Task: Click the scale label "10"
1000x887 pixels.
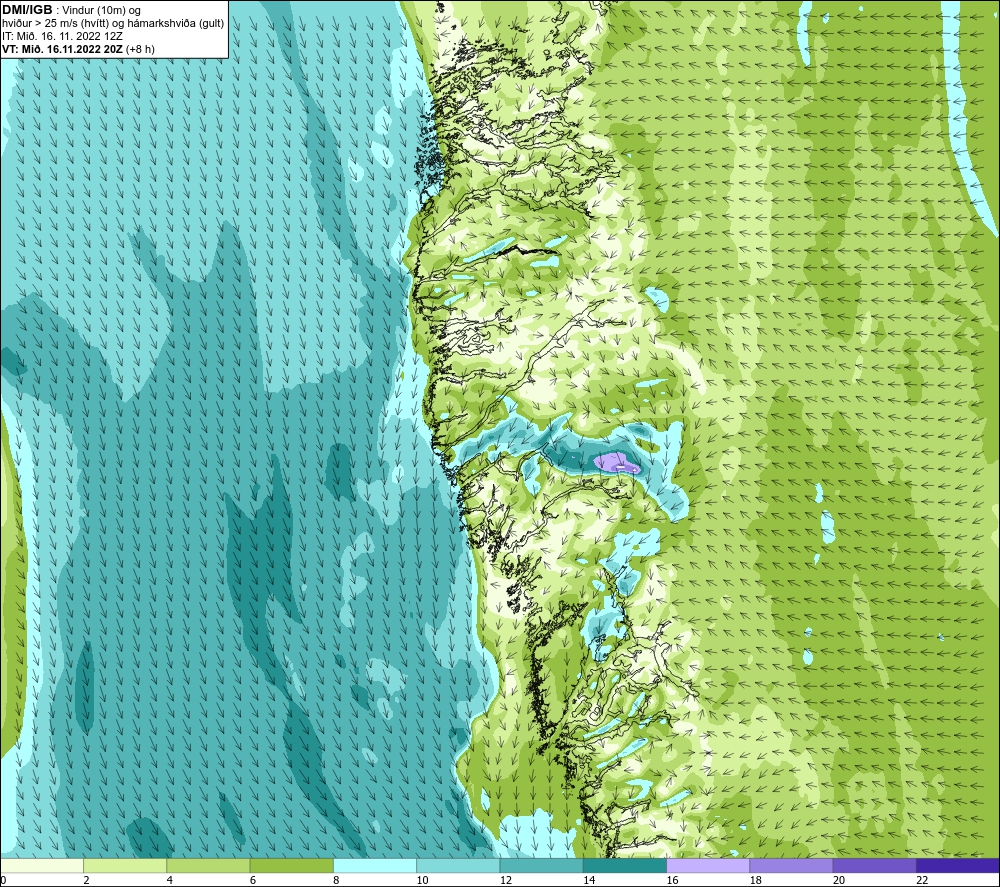Action: point(422,880)
